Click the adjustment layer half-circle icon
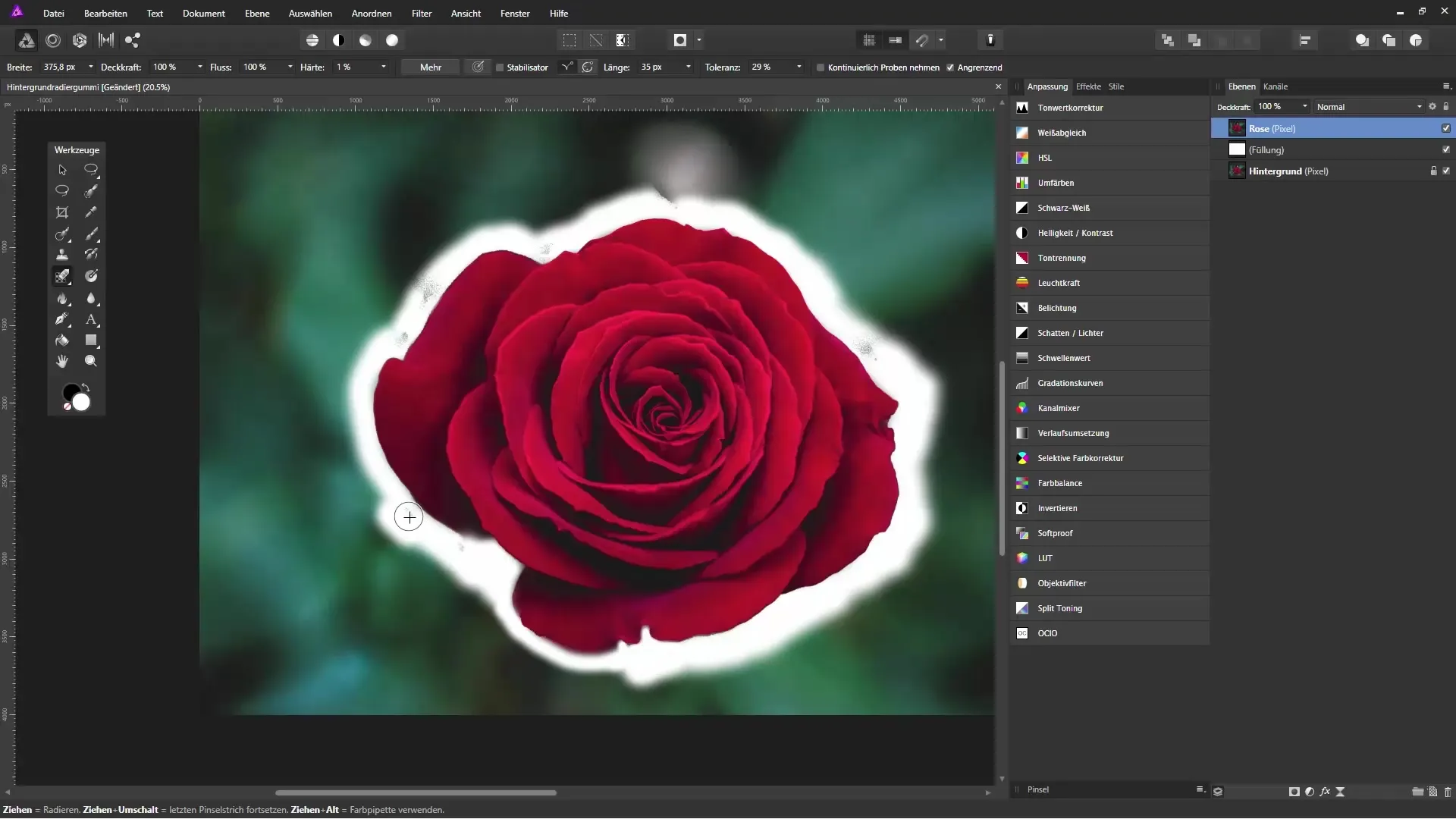Image resolution: width=1456 pixels, height=819 pixels. point(1310,792)
